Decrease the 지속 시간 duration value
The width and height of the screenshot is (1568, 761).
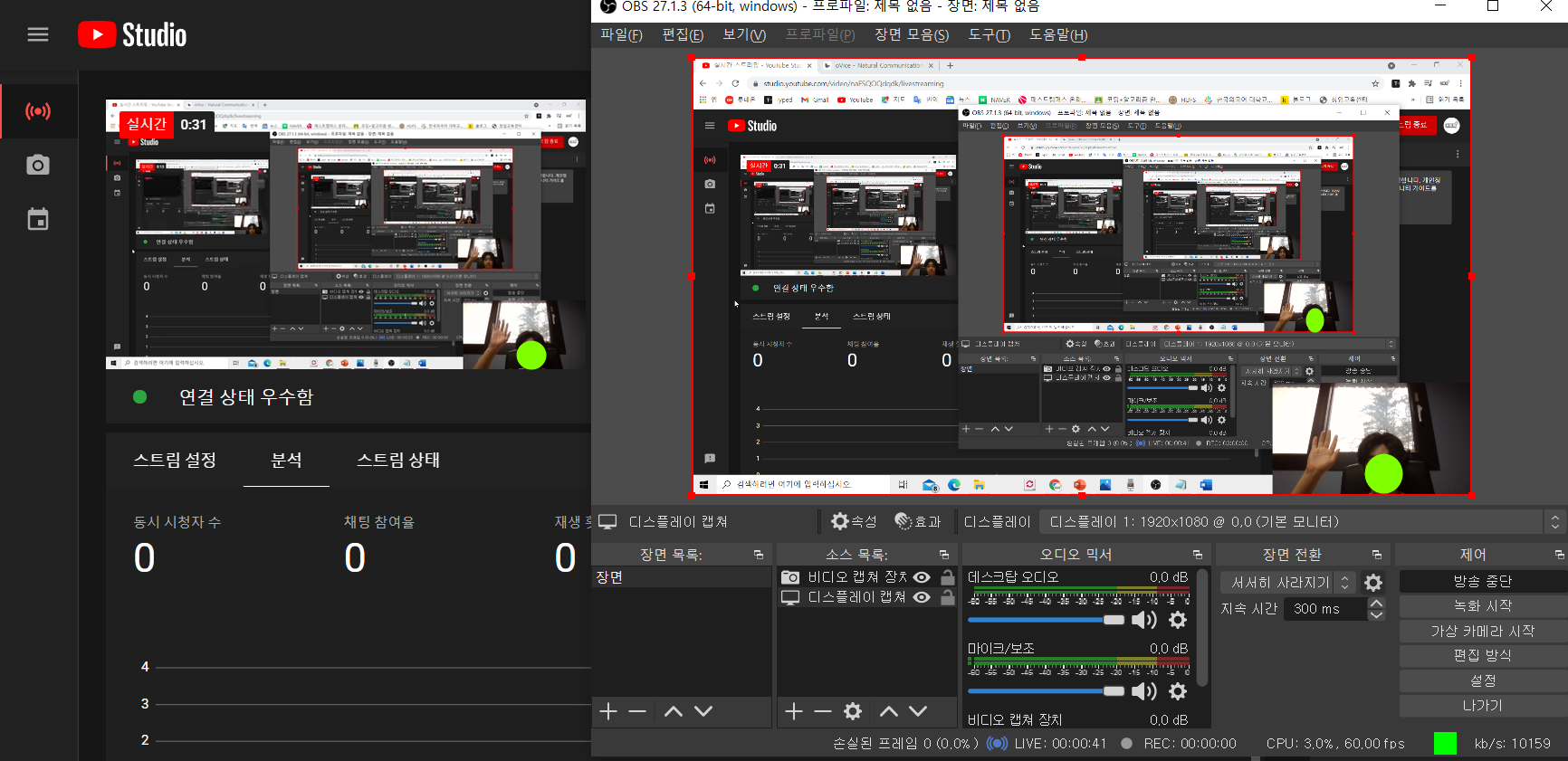[x=1376, y=615]
